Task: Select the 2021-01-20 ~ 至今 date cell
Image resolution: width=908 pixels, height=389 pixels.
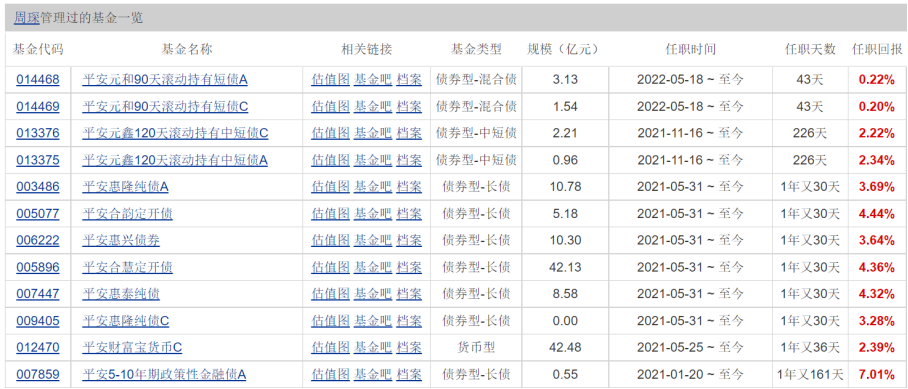Action: click(x=690, y=375)
